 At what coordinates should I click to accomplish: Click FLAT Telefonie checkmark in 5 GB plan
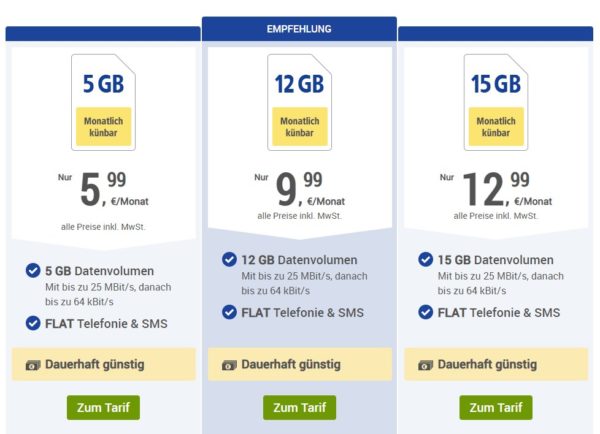(x=33, y=322)
